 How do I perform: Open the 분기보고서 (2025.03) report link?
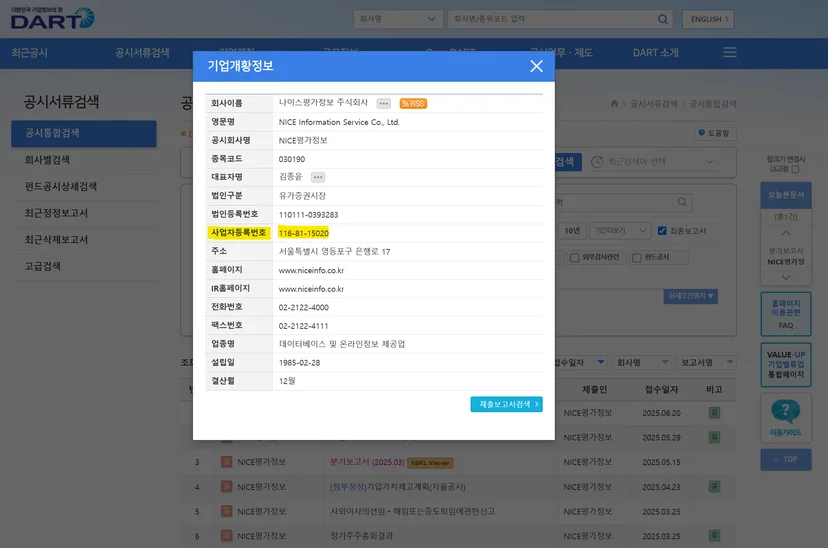click(367, 462)
